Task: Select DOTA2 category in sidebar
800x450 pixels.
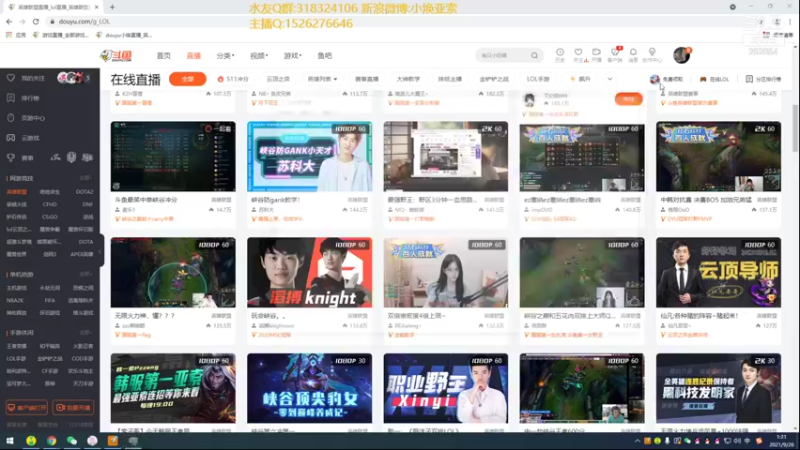Action: (x=84, y=192)
